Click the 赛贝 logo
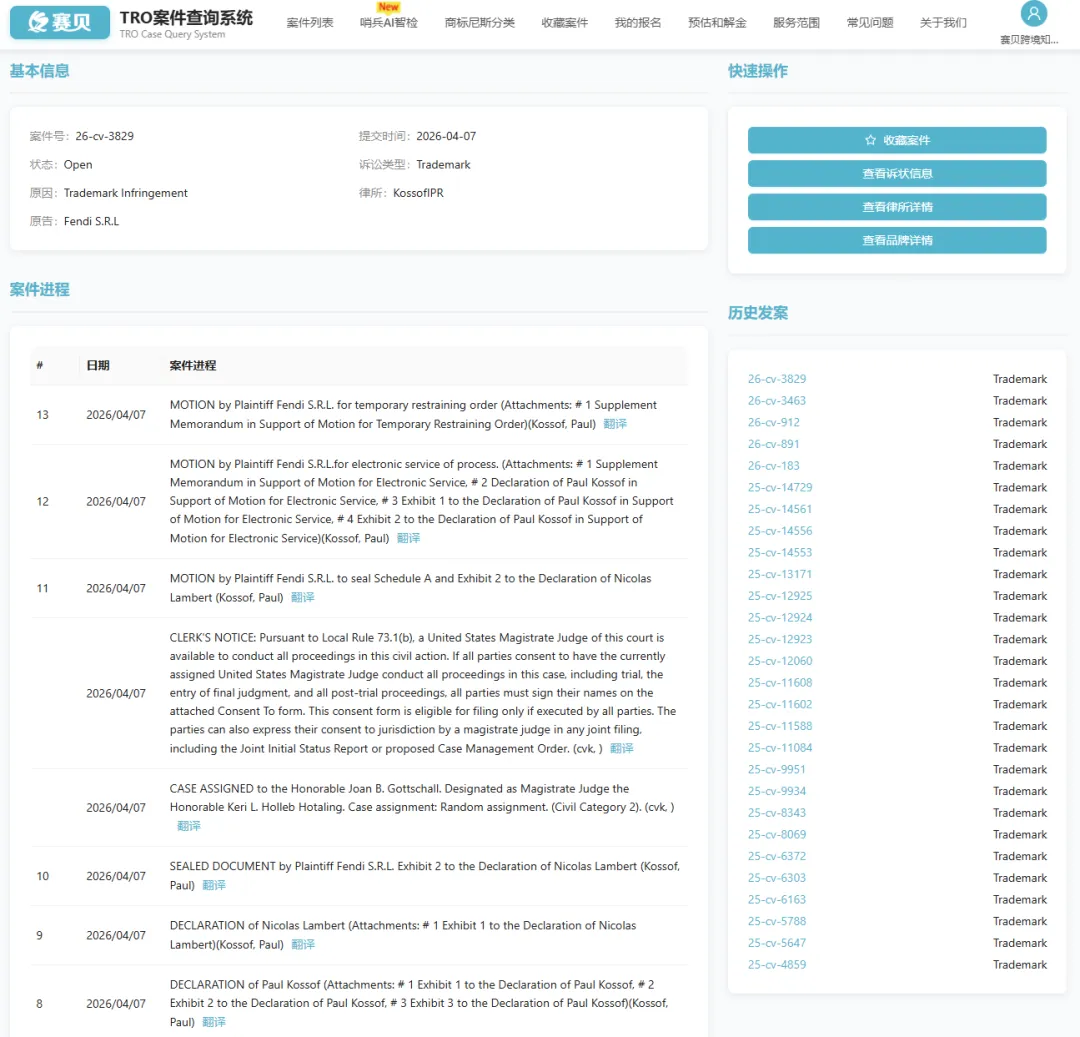The height and width of the screenshot is (1037, 1080). point(59,22)
